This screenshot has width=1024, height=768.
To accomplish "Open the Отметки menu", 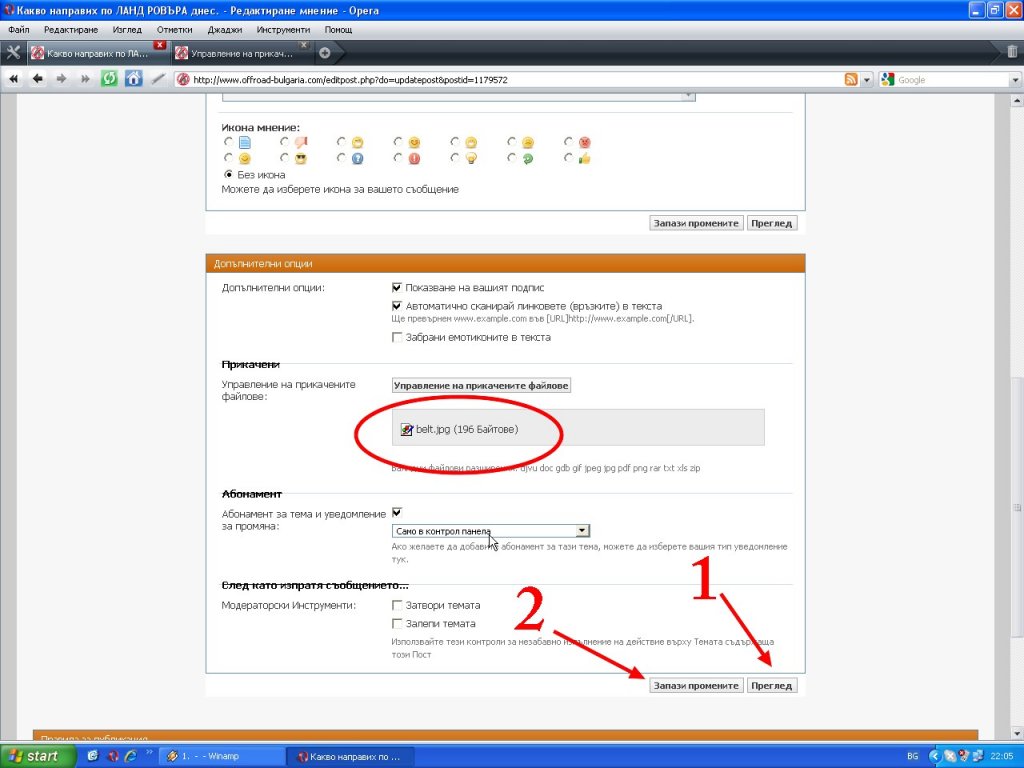I will click(x=174, y=29).
